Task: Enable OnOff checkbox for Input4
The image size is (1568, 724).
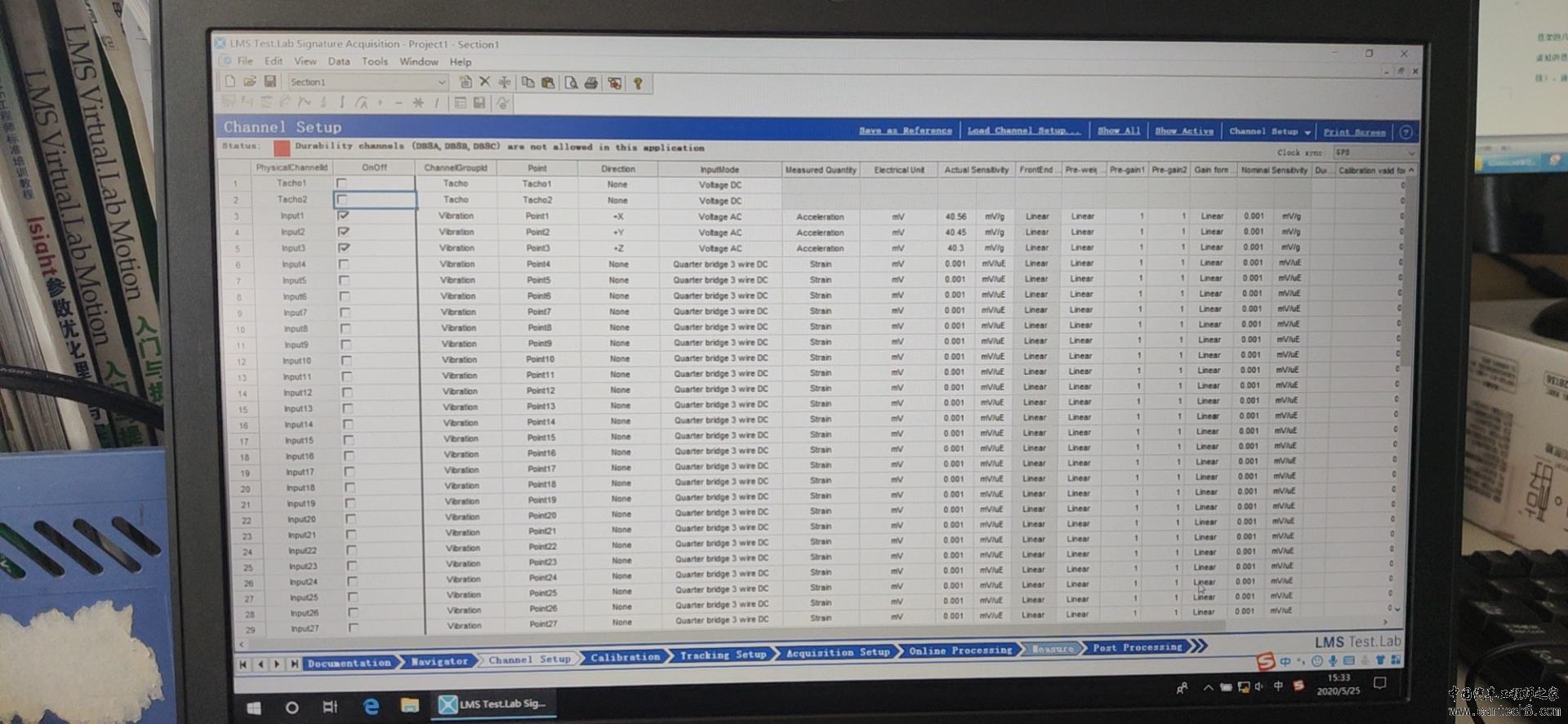Action: 344,264
